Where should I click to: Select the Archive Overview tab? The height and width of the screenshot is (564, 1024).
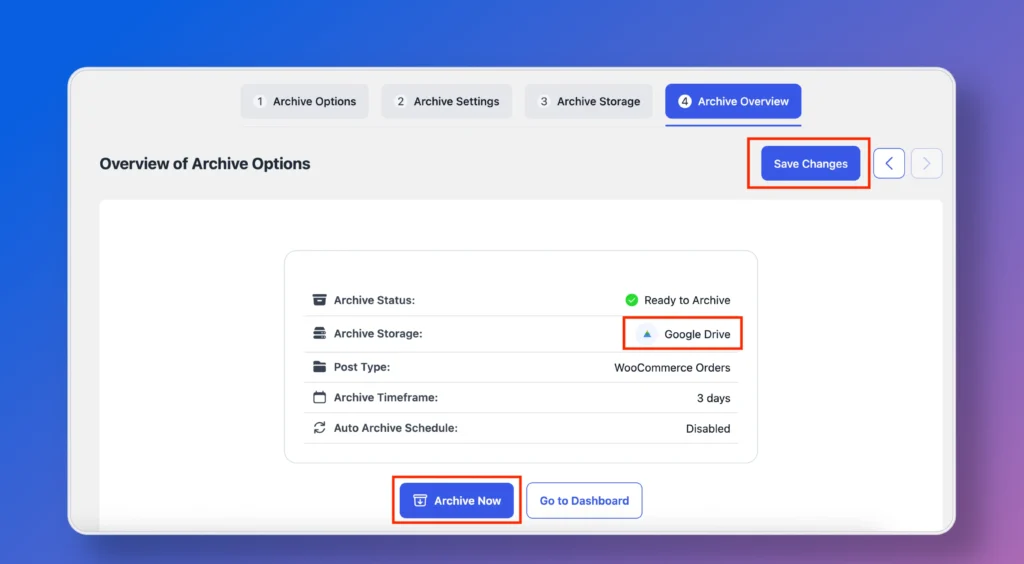tap(733, 101)
